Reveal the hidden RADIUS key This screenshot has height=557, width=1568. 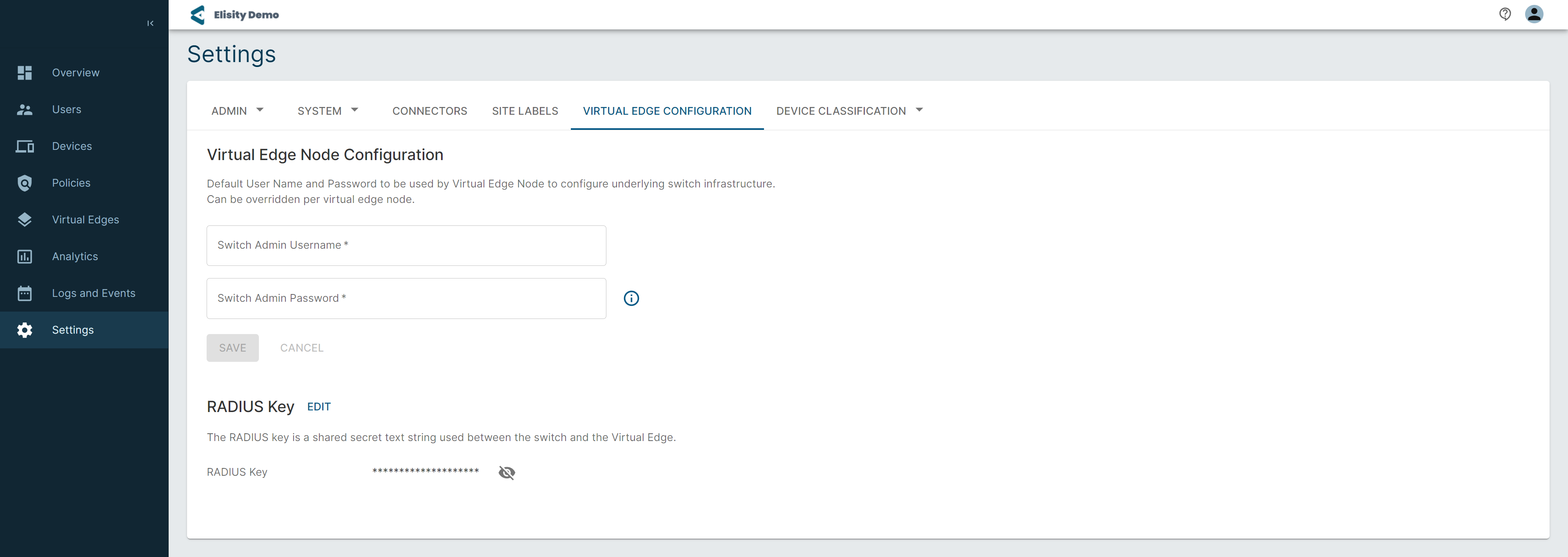pyautogui.click(x=506, y=472)
